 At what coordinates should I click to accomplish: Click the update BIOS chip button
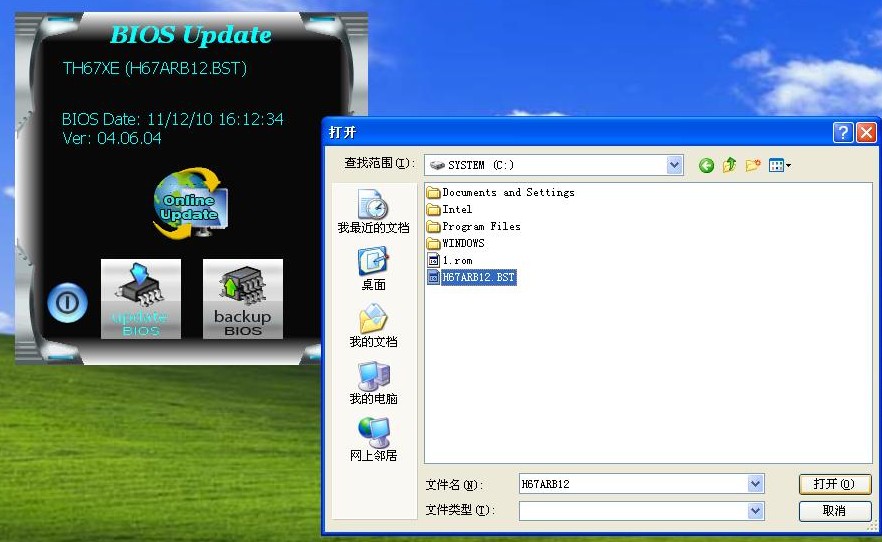coord(141,299)
